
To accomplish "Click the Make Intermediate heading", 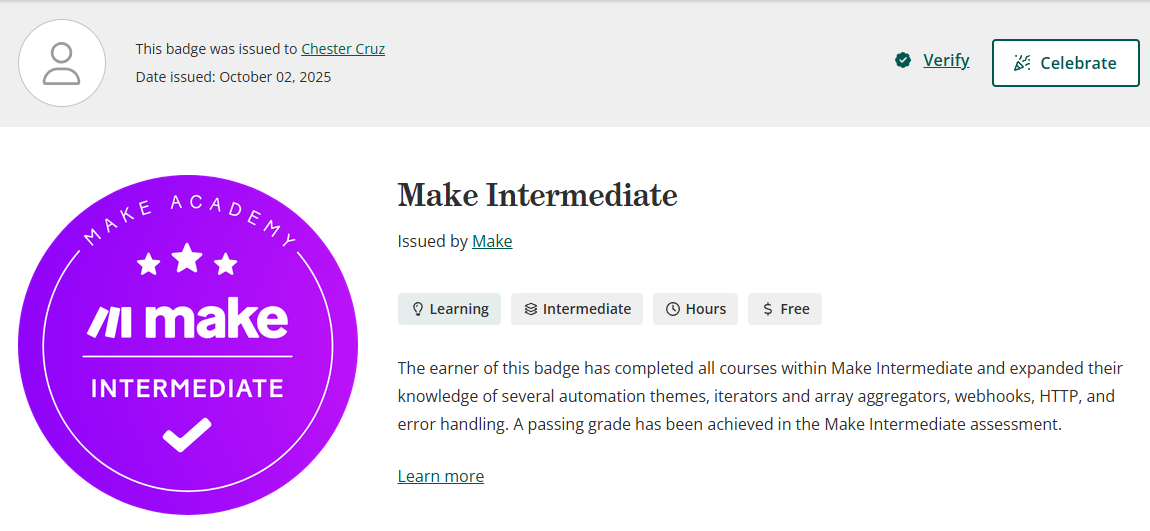I will (x=538, y=194).
